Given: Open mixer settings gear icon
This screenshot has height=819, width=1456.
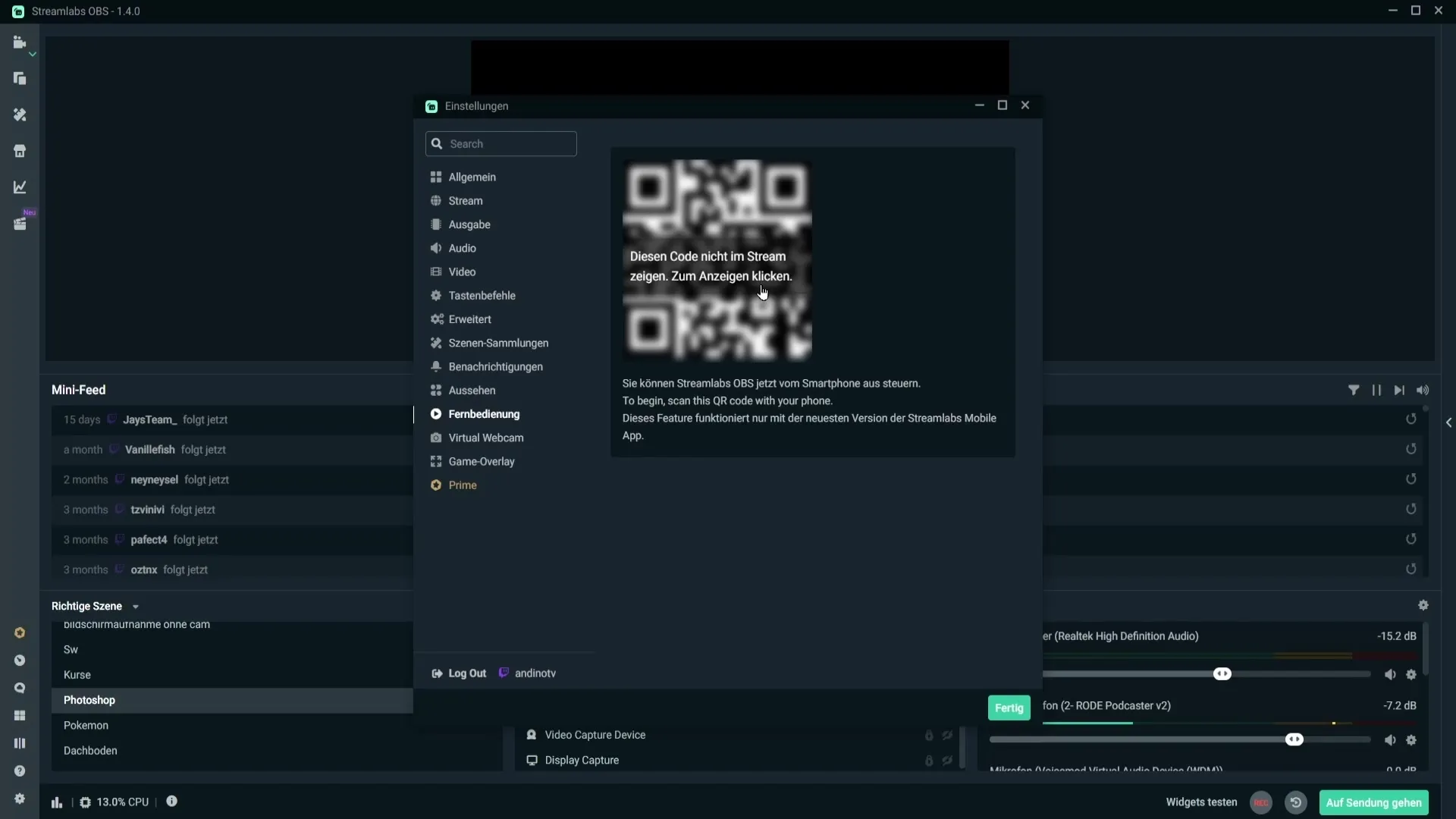Looking at the screenshot, I should coord(1423,605).
